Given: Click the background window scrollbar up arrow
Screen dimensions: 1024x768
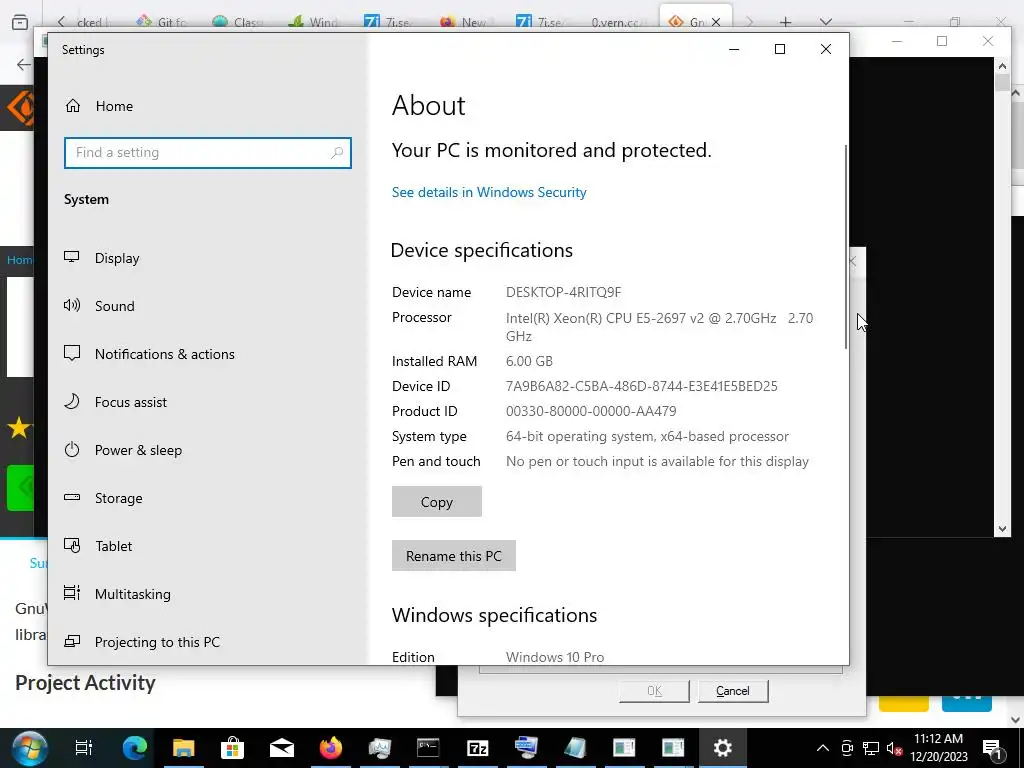Looking at the screenshot, I should 1002,65.
